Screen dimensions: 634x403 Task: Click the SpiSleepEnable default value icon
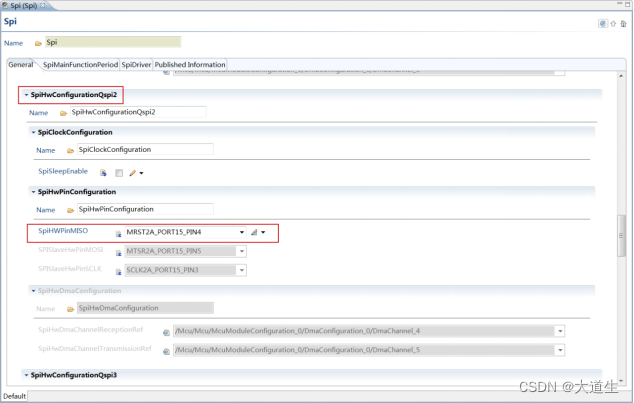tap(104, 173)
